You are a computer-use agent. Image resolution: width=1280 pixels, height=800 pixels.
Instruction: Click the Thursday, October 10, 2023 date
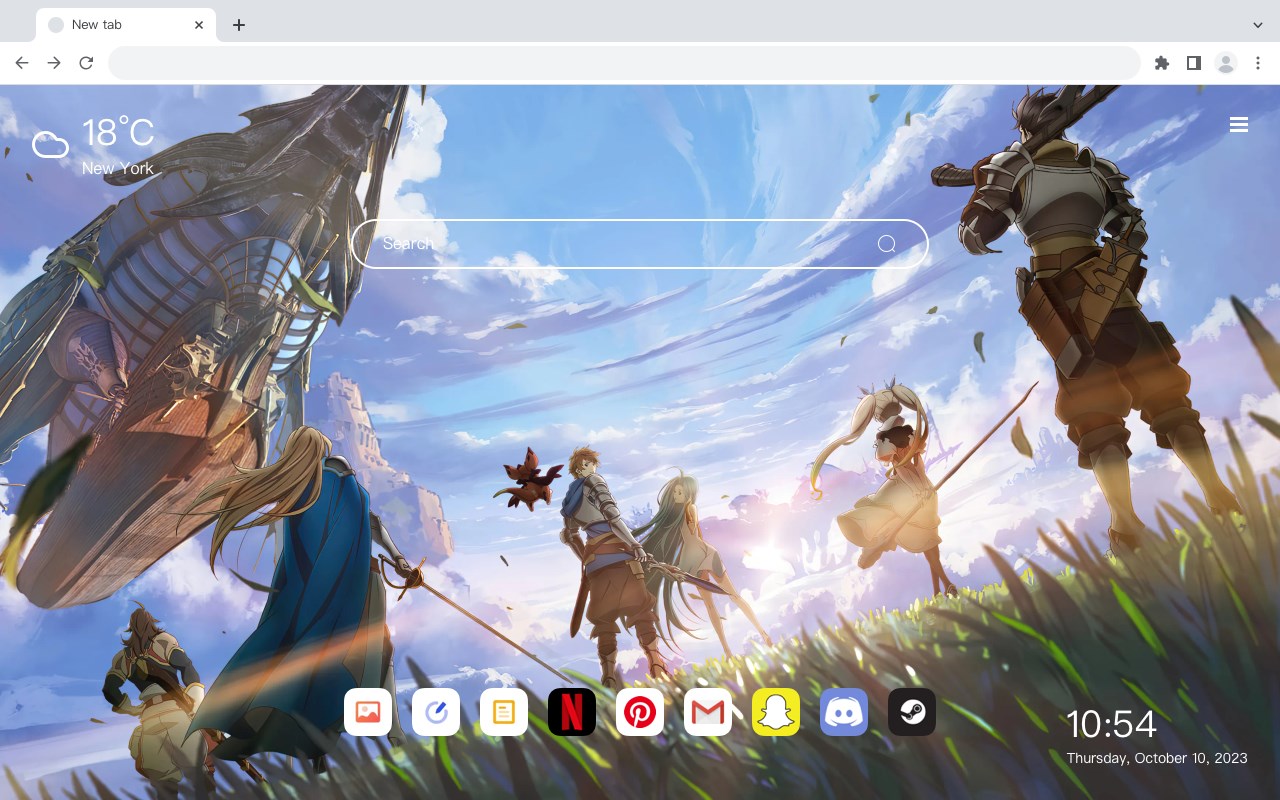pos(1157,758)
